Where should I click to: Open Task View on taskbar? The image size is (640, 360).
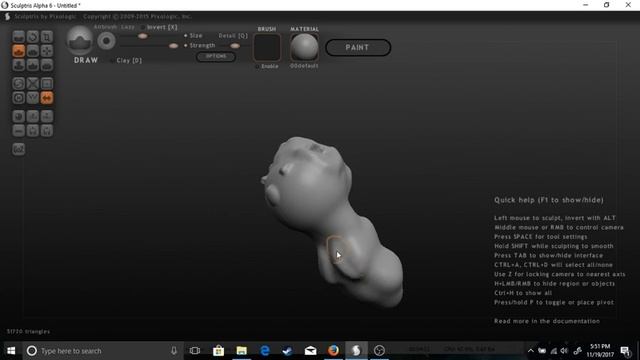(195, 351)
